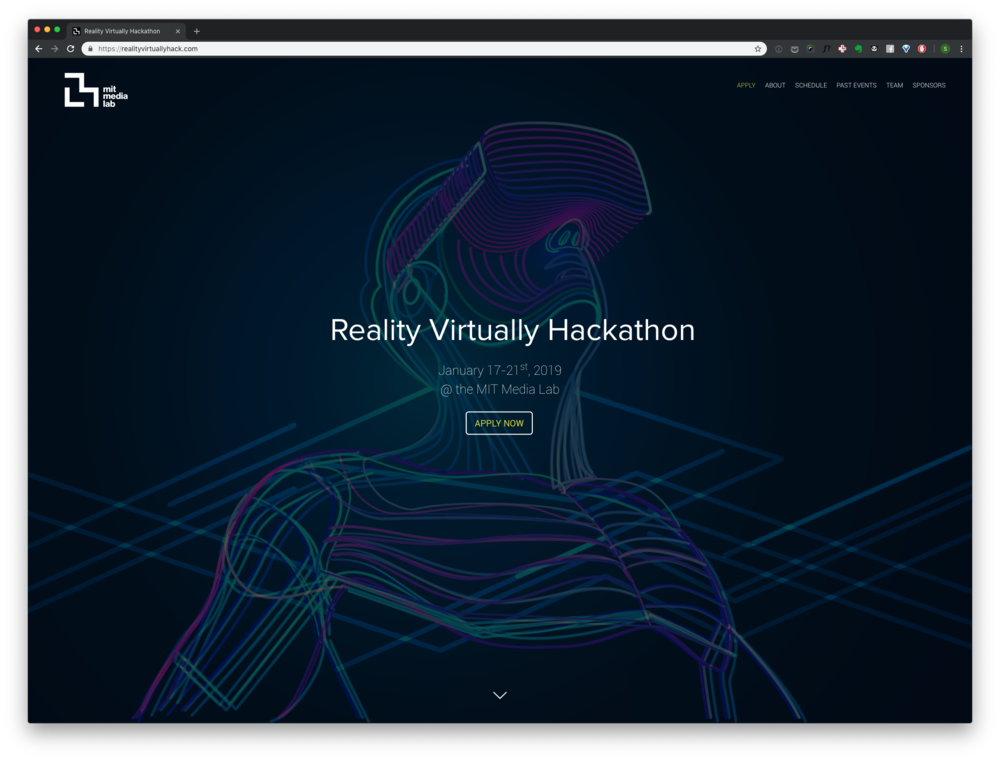Click the scroll-down chevron indicator
The image size is (1000, 760).
(x=499, y=694)
